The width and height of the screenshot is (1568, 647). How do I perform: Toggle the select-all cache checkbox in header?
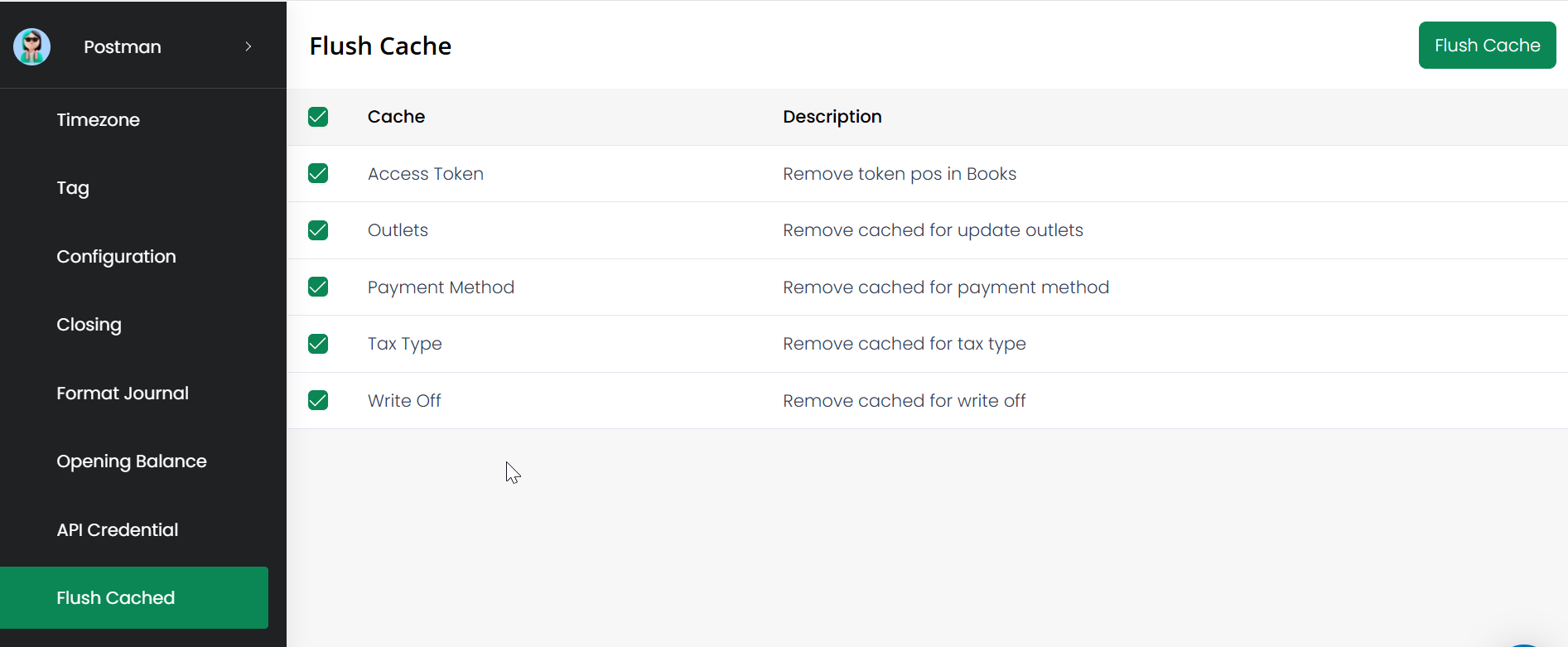[318, 117]
